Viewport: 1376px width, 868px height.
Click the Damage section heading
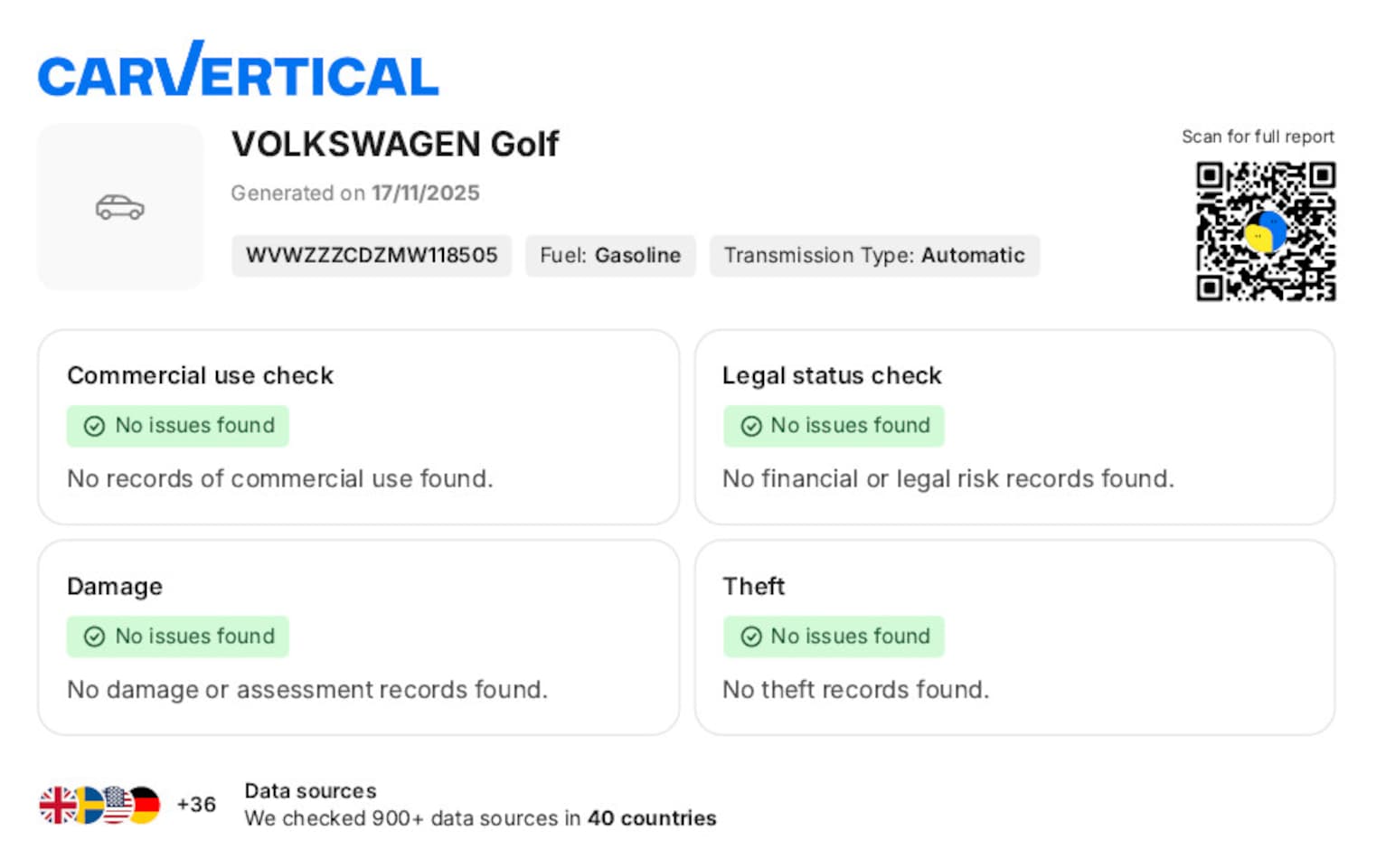115,586
